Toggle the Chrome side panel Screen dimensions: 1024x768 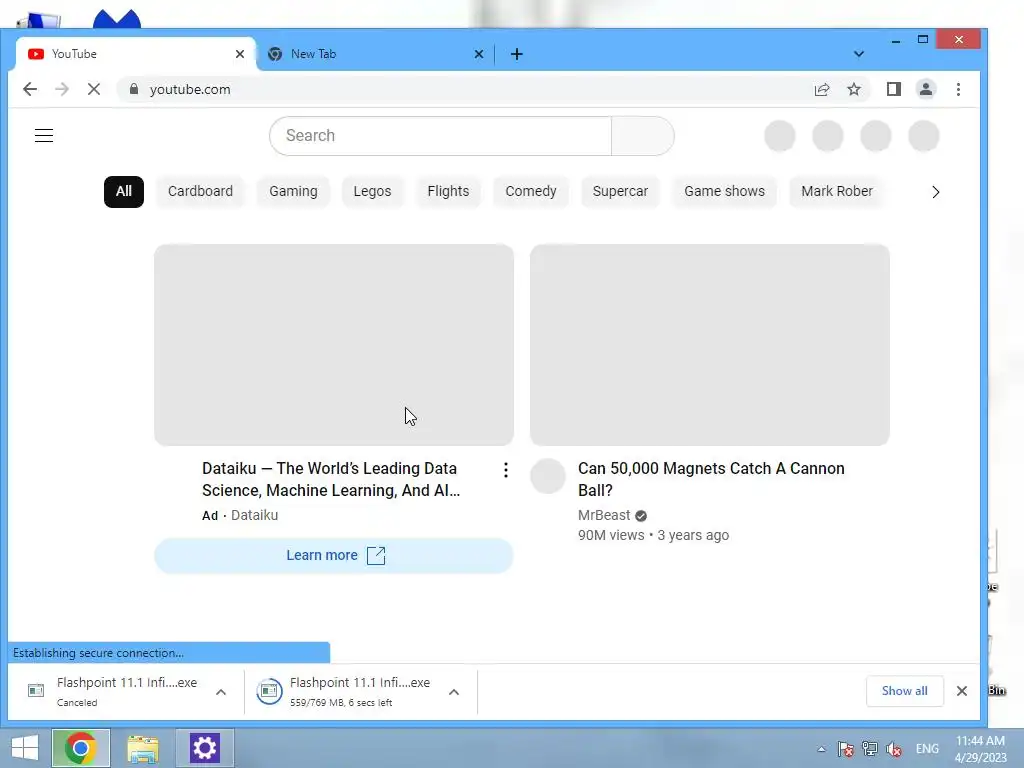893,89
